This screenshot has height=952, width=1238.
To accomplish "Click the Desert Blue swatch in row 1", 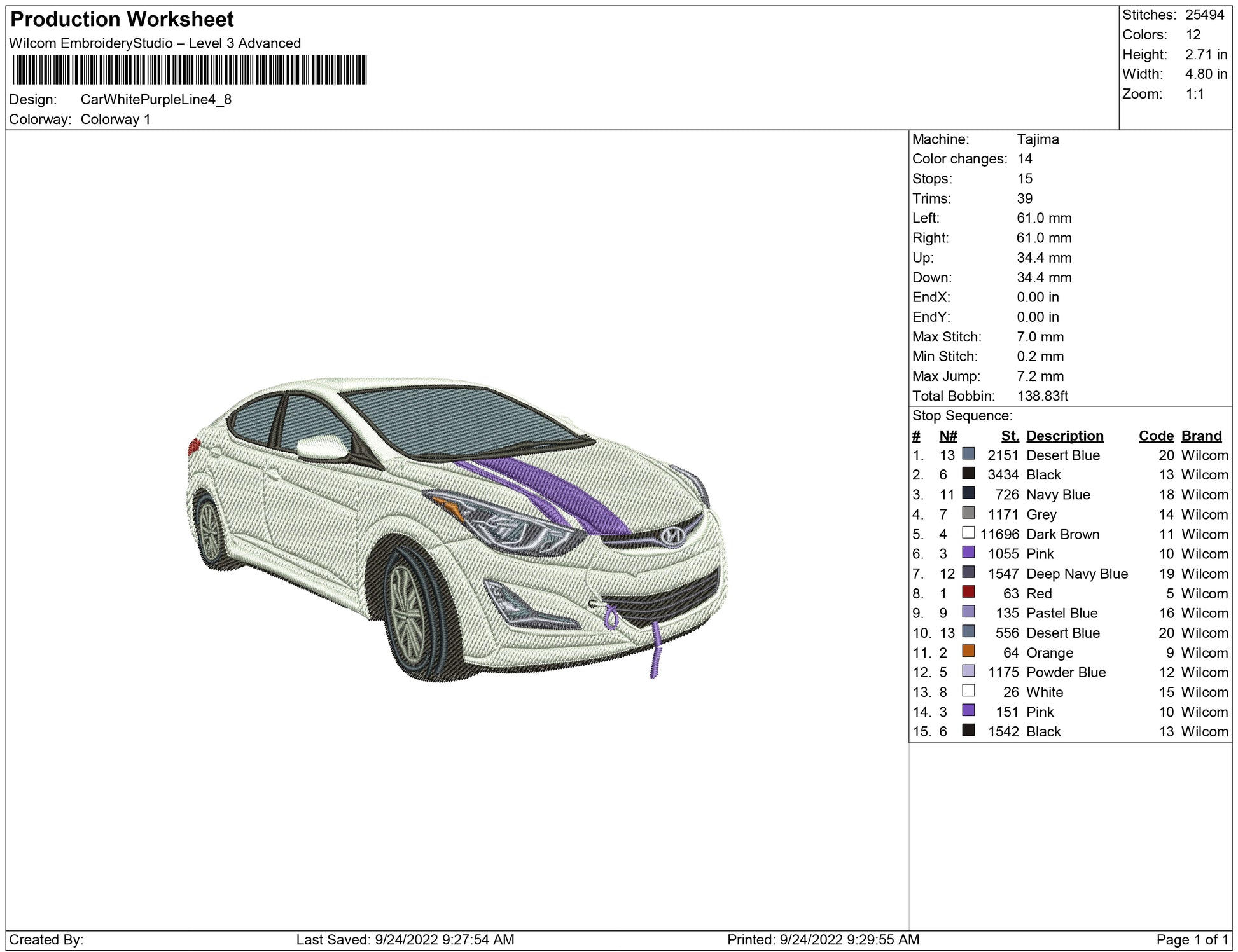I will coord(968,453).
